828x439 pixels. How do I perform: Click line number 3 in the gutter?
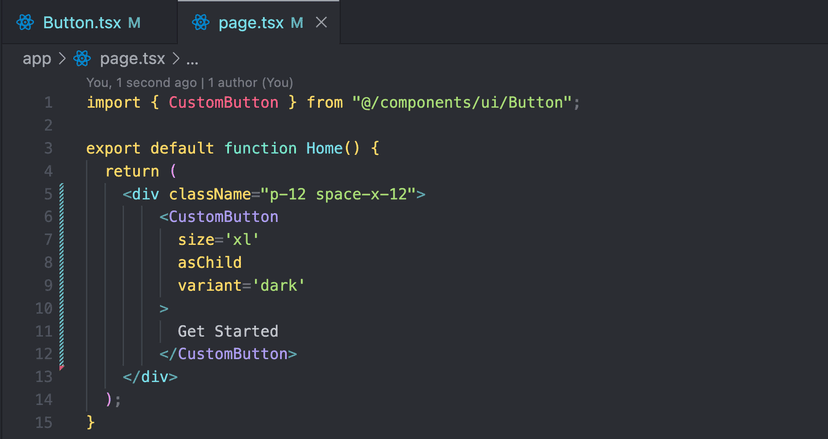[48, 148]
